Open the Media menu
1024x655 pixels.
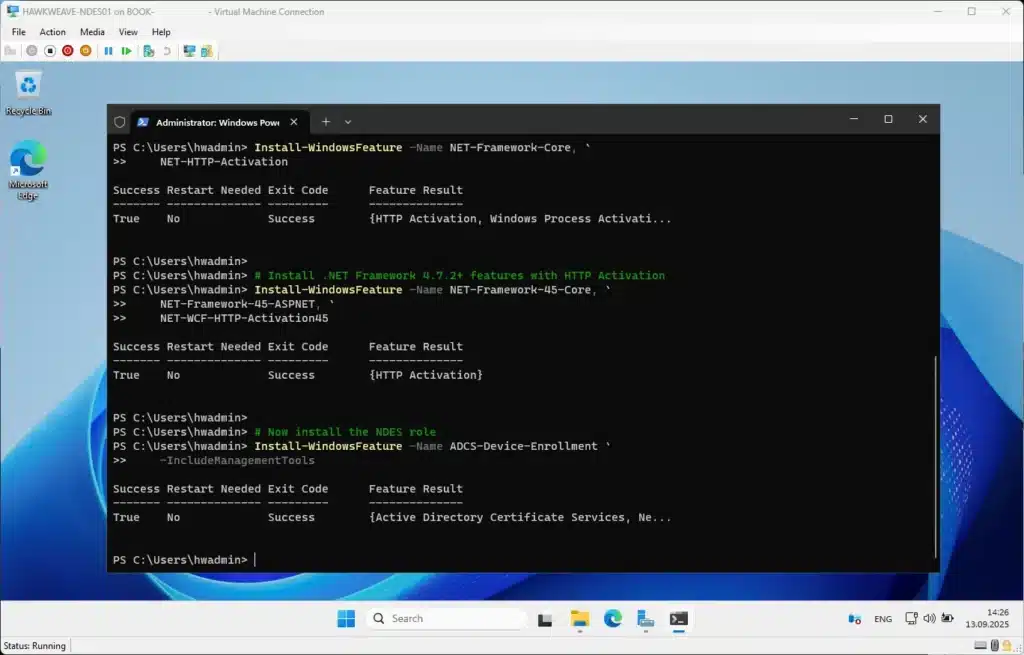pyautogui.click(x=92, y=32)
